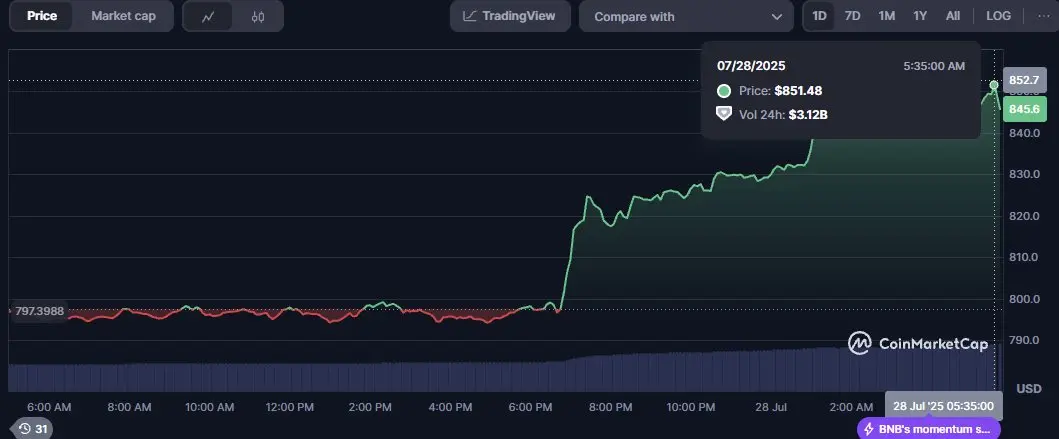The width and height of the screenshot is (1059, 439).
Task: Click the green price circle in tooltip
Action: click(x=724, y=91)
